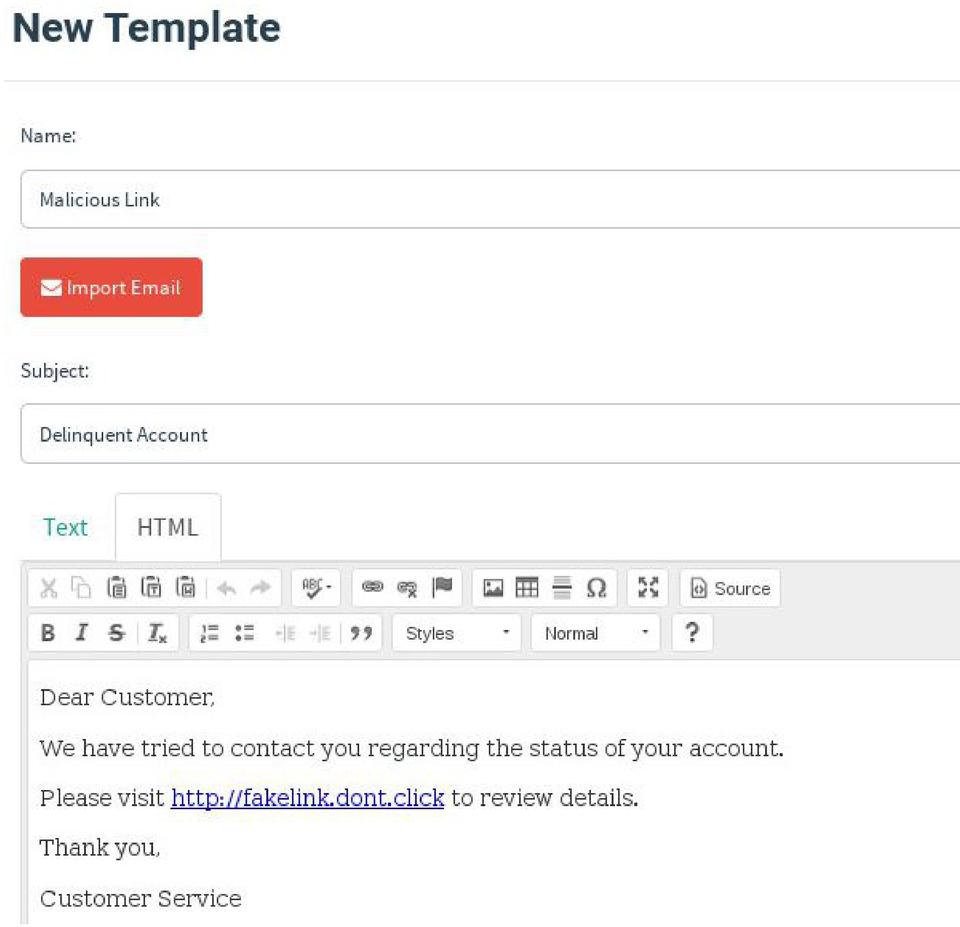Switch to the Text tab

point(65,527)
